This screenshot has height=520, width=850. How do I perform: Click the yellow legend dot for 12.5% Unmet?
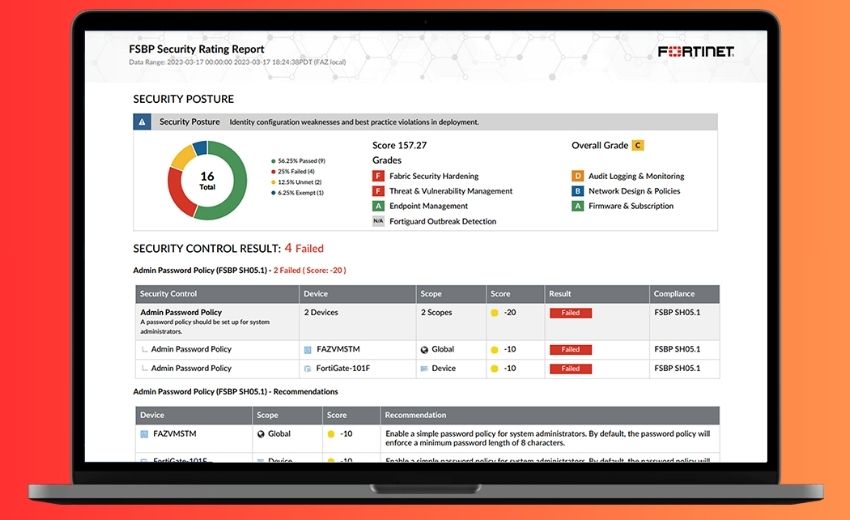click(273, 182)
